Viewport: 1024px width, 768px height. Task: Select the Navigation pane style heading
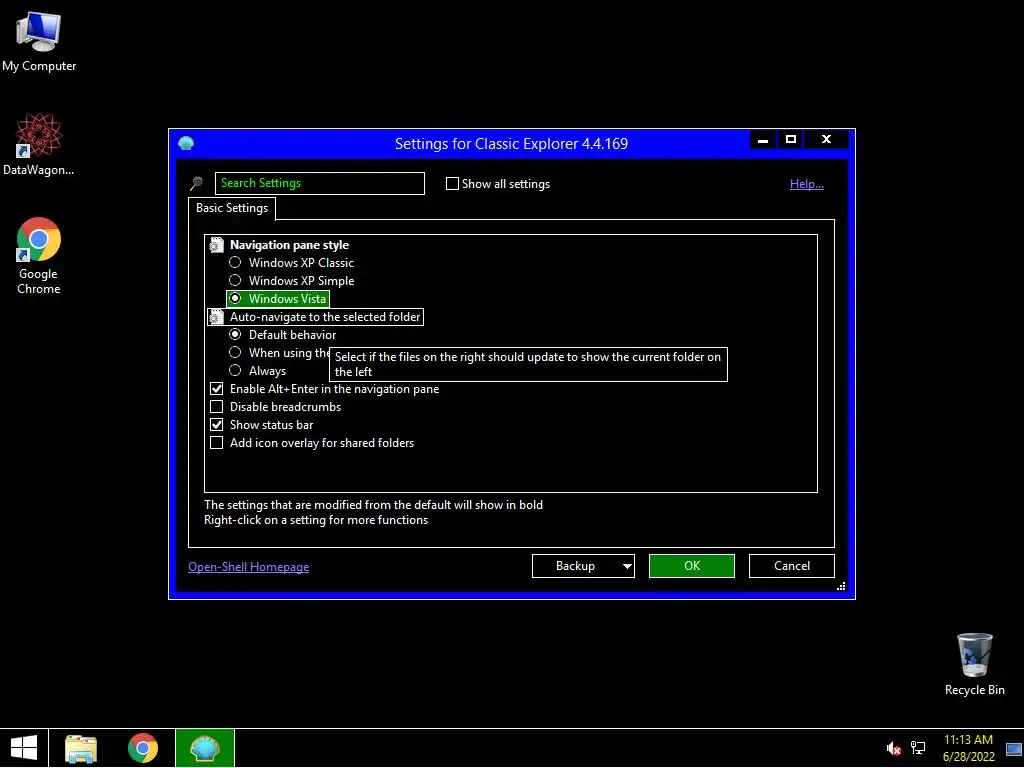(289, 245)
